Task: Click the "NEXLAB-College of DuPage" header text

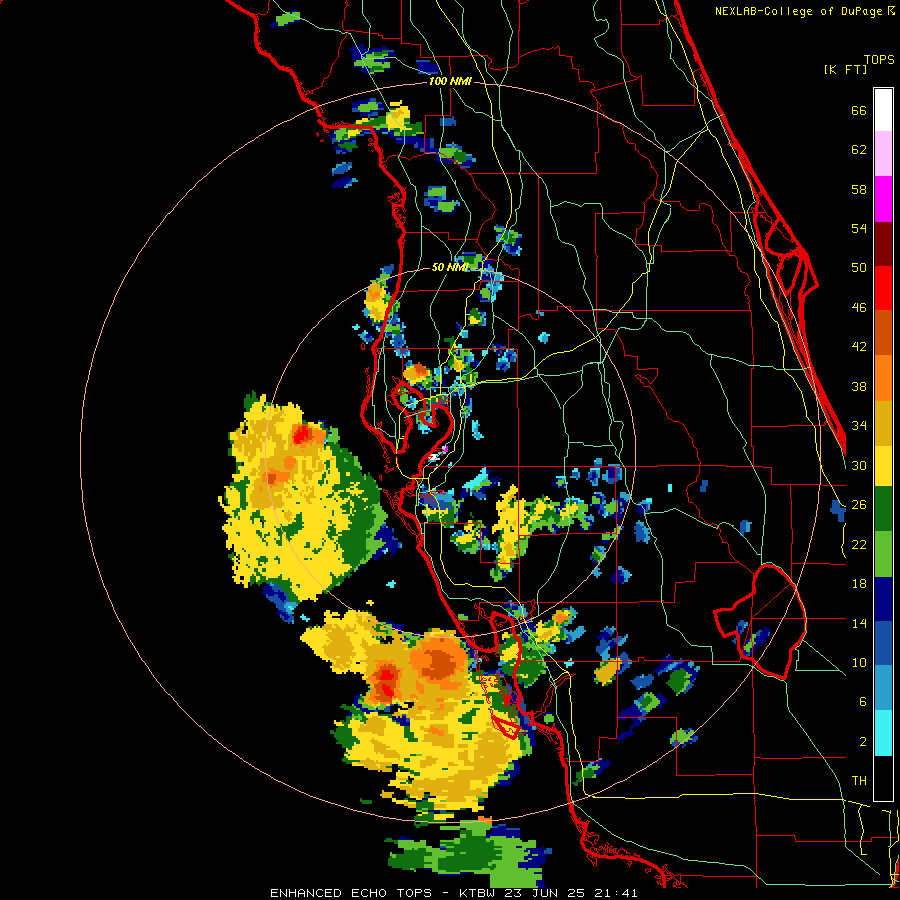Action: (x=799, y=11)
